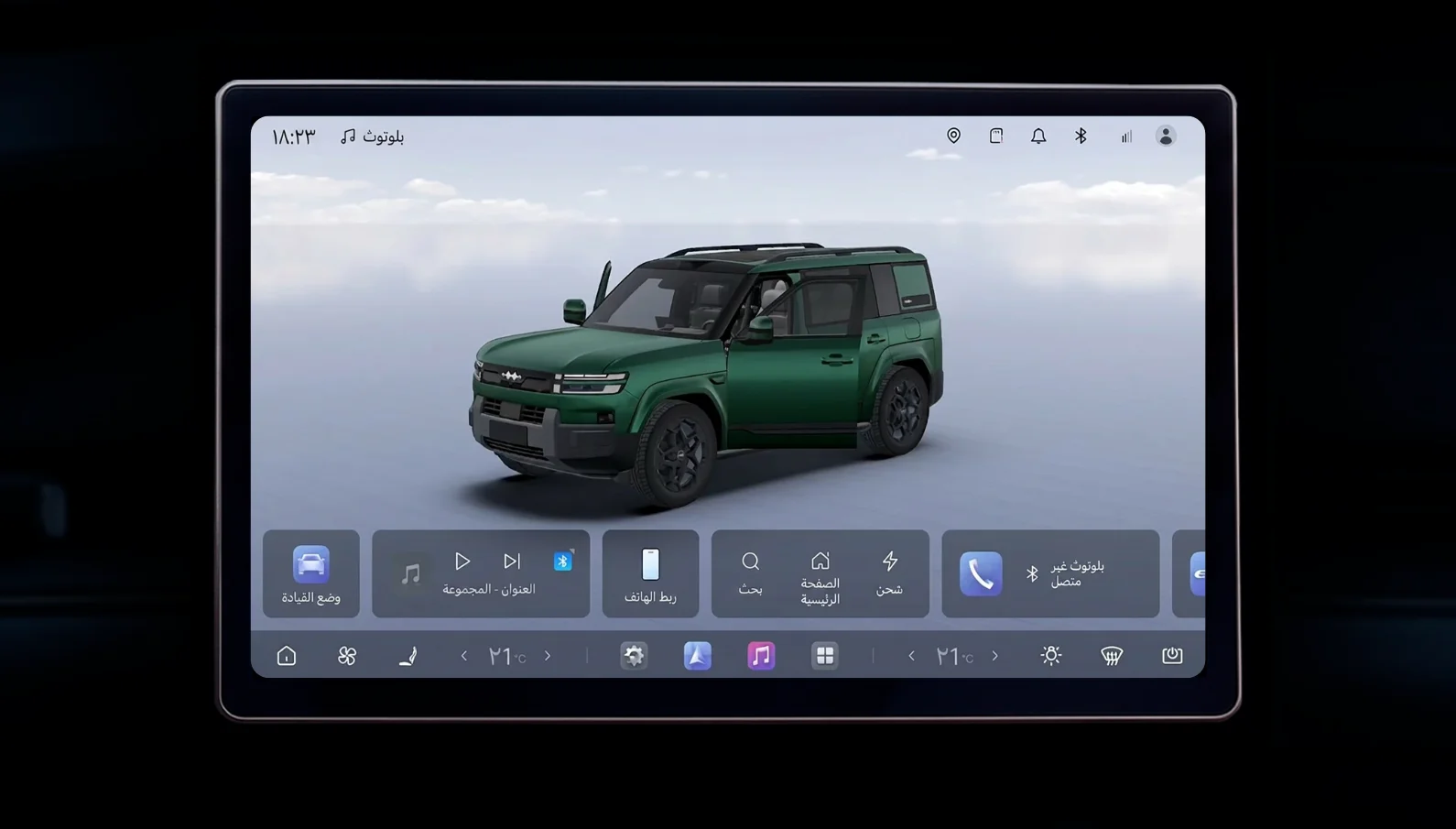Open the user profile avatar
1456x829 pixels.
point(1165,136)
